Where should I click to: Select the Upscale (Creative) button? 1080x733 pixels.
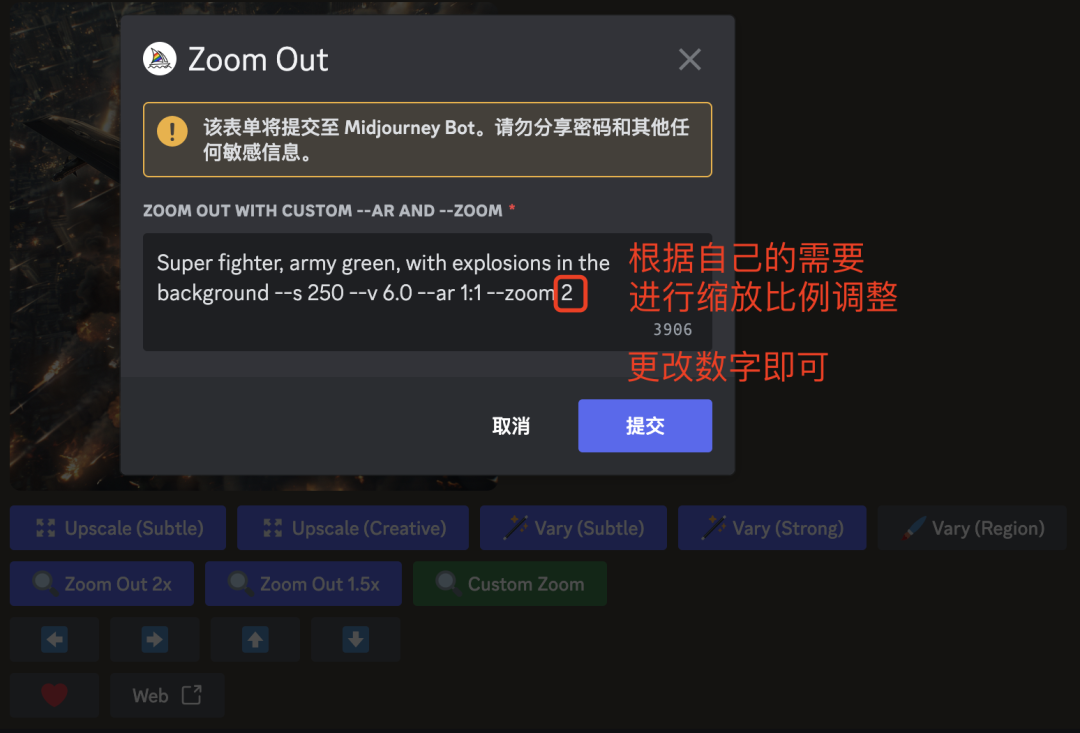(x=353, y=528)
